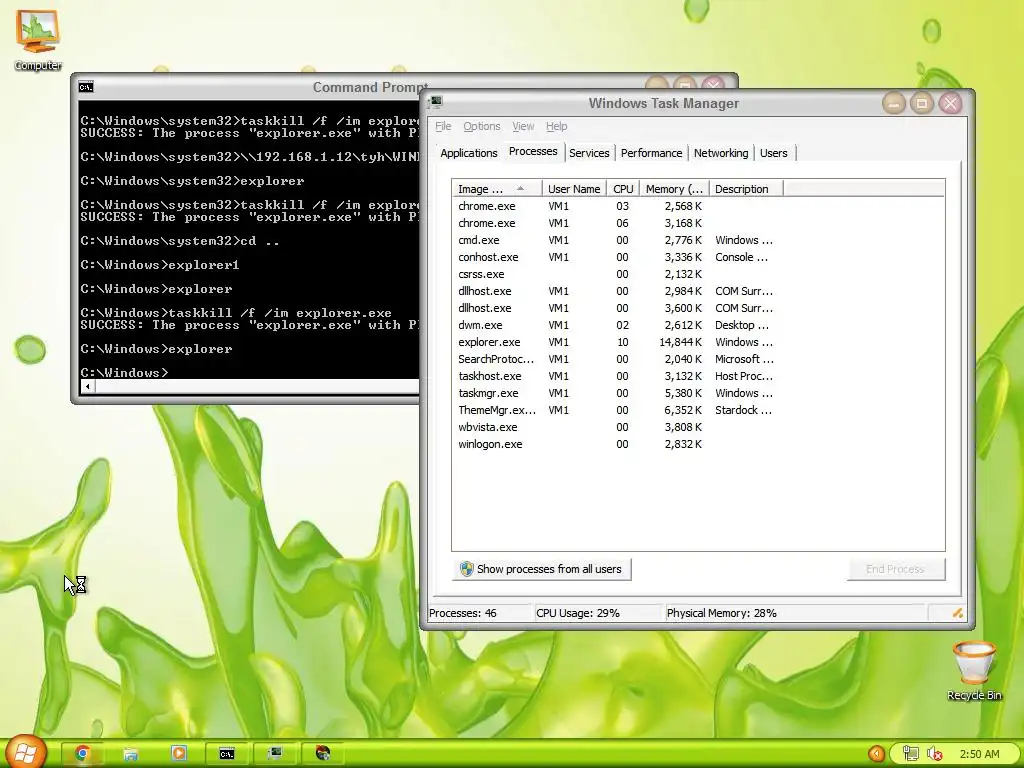Image resolution: width=1024 pixels, height=768 pixels.
Task: Minimize the Windows Task Manager window
Action: coord(894,103)
